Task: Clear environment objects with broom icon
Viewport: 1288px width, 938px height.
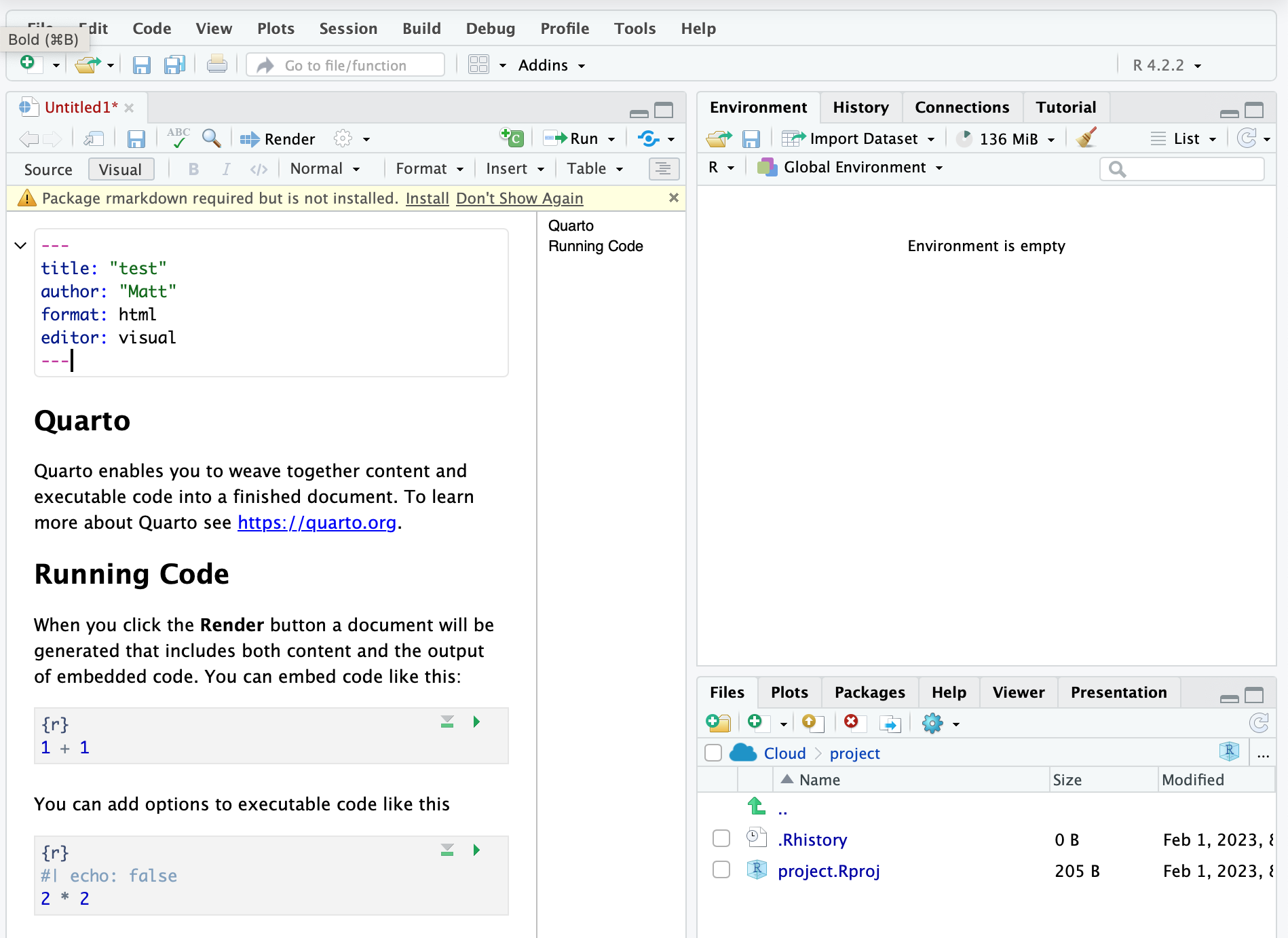Action: pos(1086,138)
